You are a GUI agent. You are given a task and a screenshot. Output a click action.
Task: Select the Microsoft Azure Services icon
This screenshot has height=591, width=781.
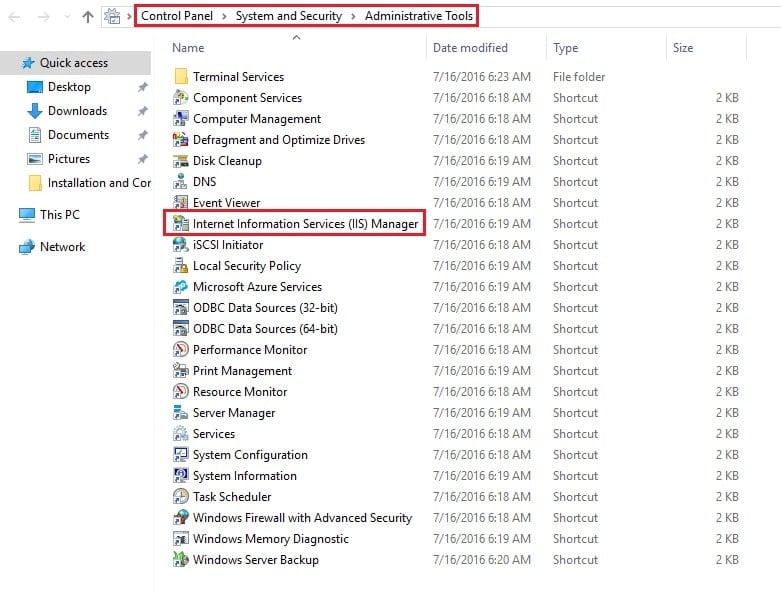[180, 287]
